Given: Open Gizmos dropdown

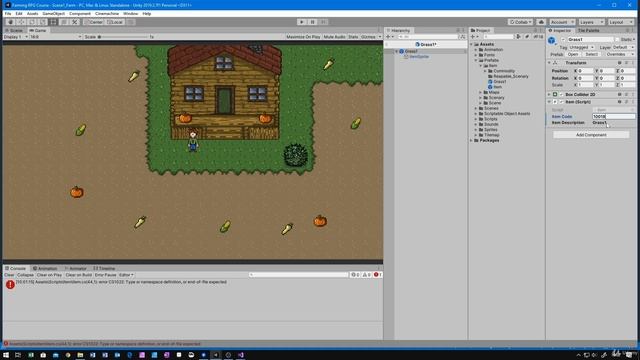Looking at the screenshot, I should 371,37.
